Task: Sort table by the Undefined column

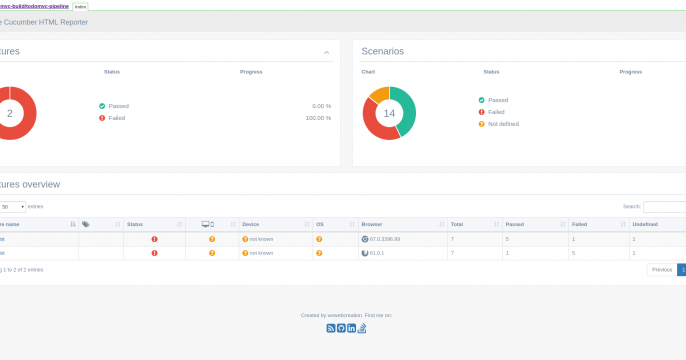Action: coord(658,224)
